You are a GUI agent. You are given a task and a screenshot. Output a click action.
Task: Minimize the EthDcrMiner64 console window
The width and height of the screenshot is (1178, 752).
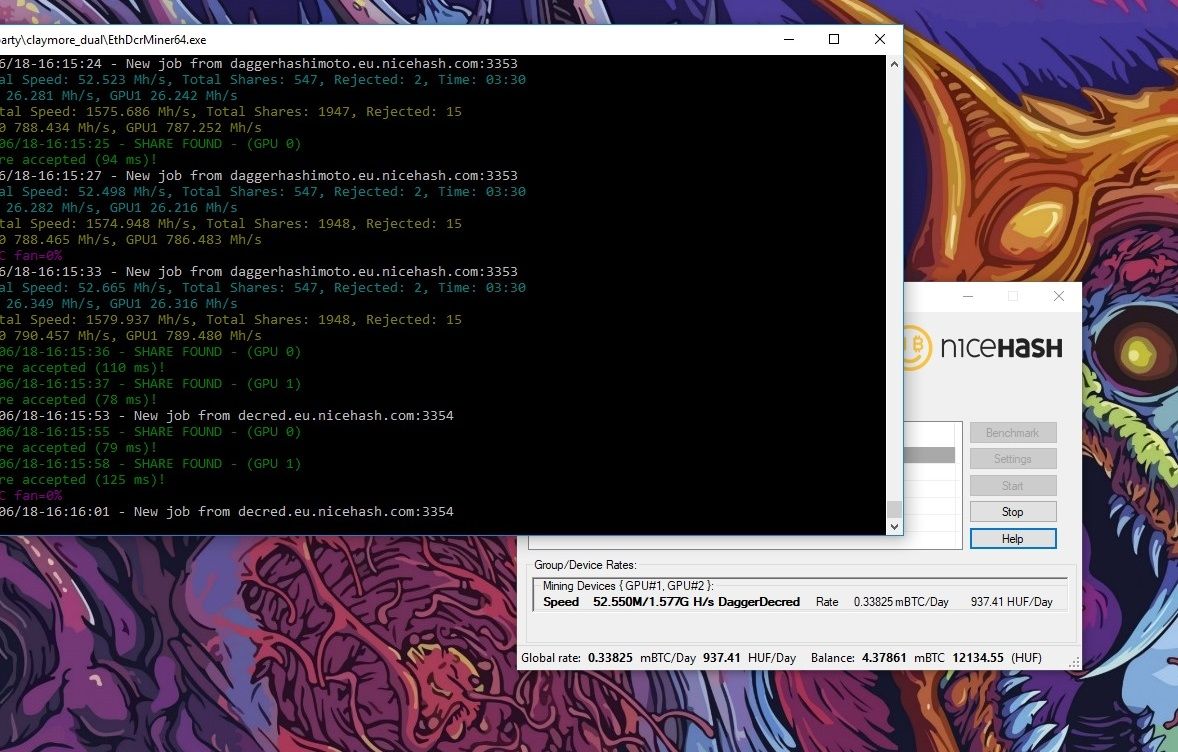(x=789, y=39)
